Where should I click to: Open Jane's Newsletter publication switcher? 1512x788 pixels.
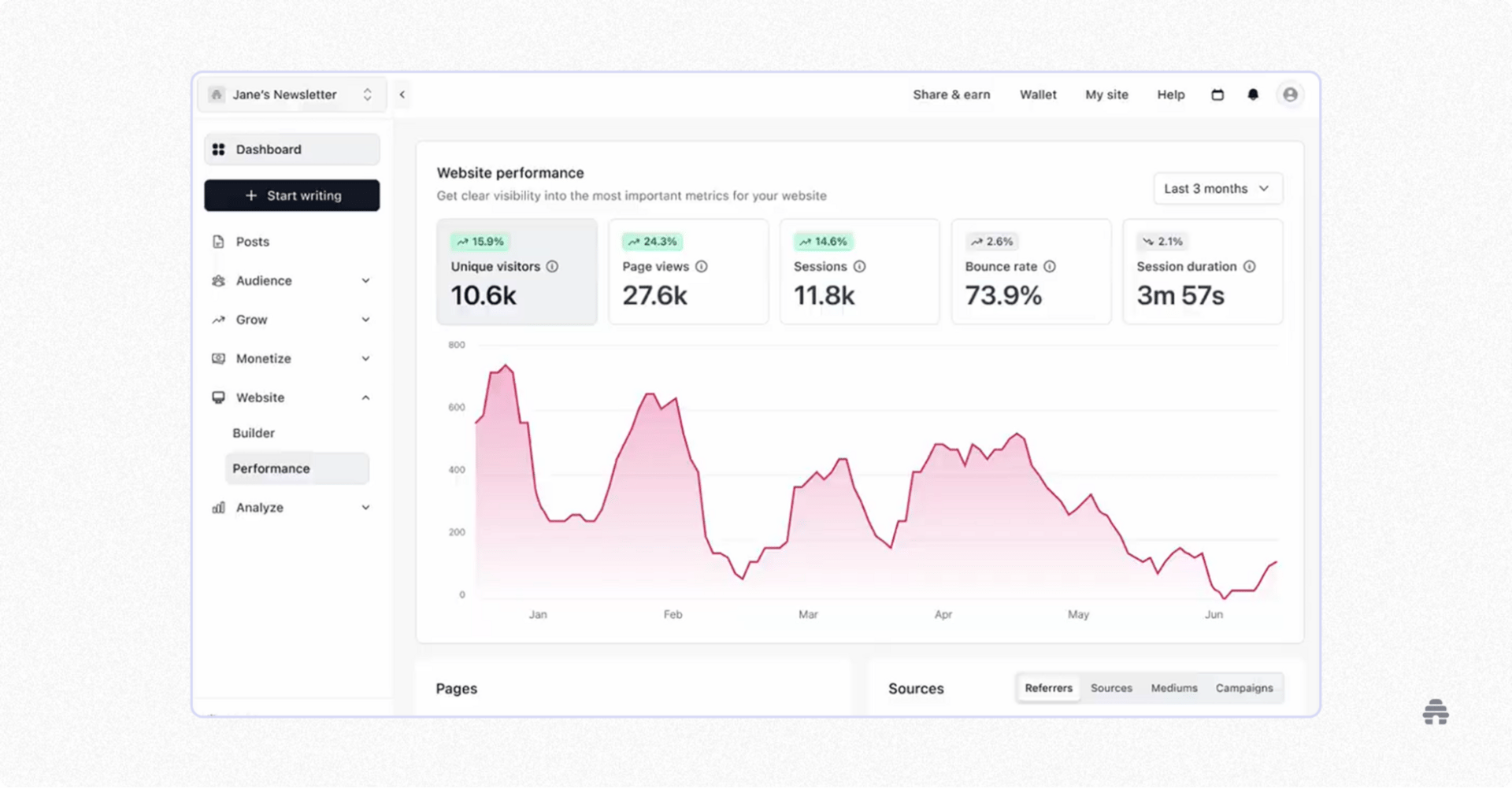[x=291, y=94]
